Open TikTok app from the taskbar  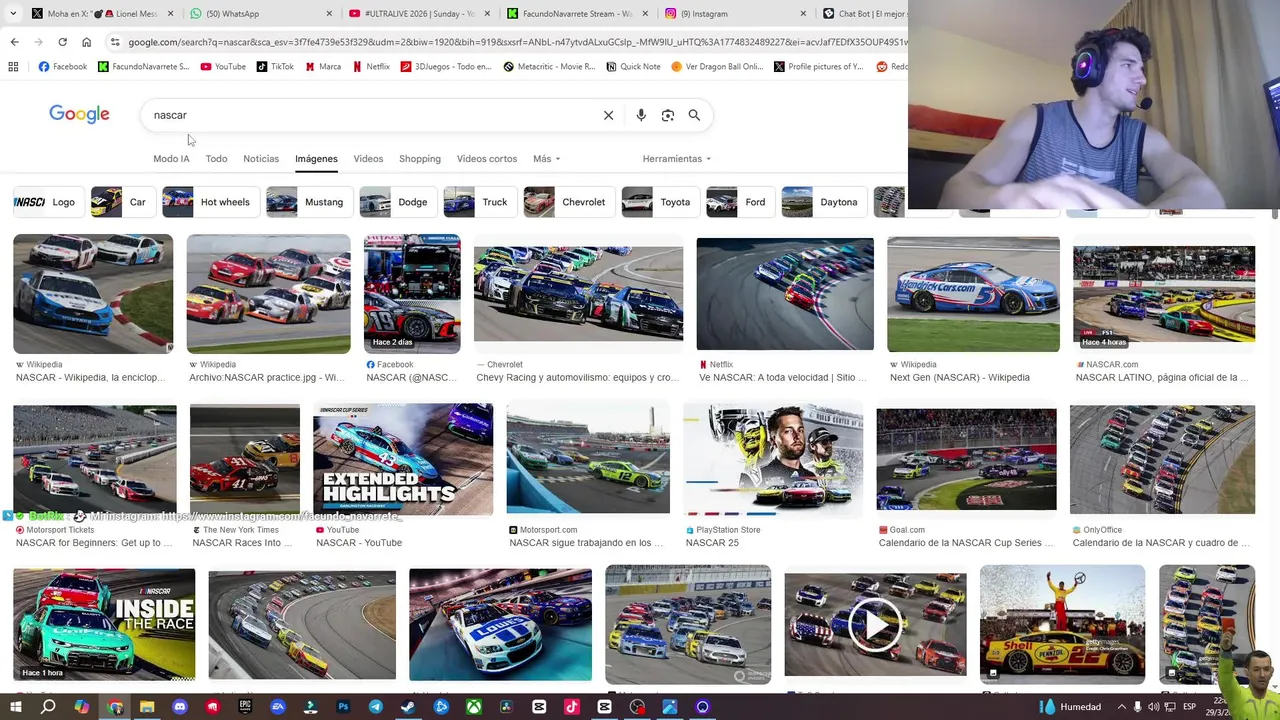tap(572, 707)
